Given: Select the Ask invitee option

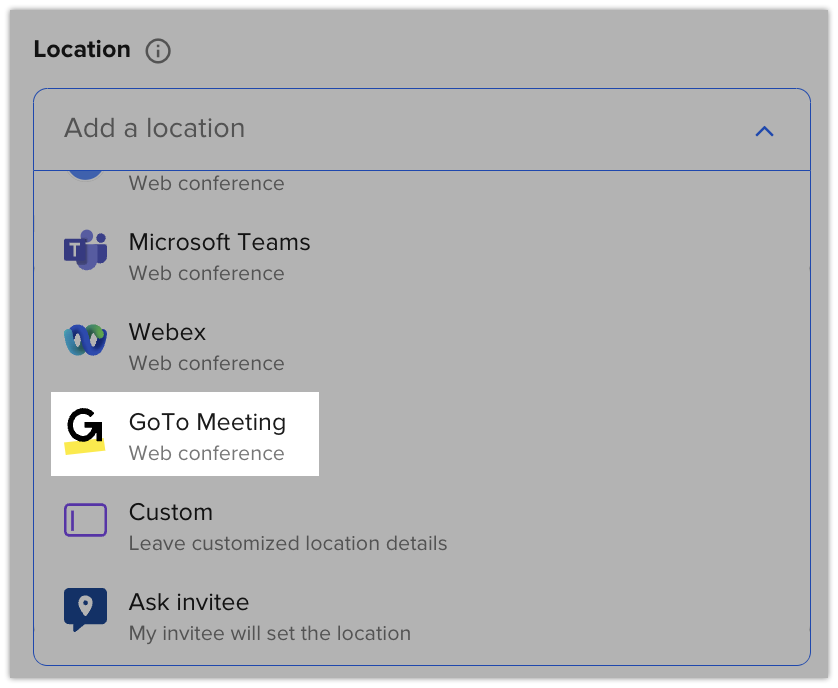Looking at the screenshot, I should coord(422,616).
